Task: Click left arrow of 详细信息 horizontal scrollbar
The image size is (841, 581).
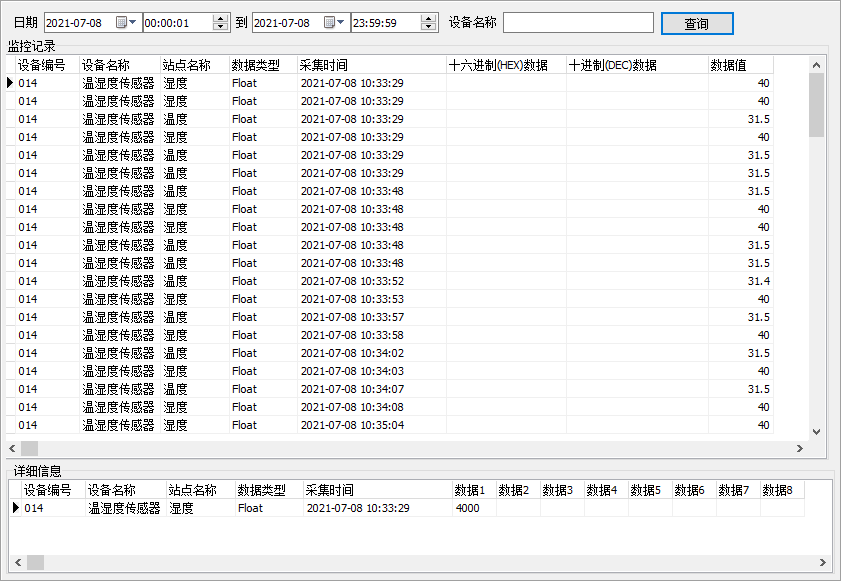Action: coord(18,562)
